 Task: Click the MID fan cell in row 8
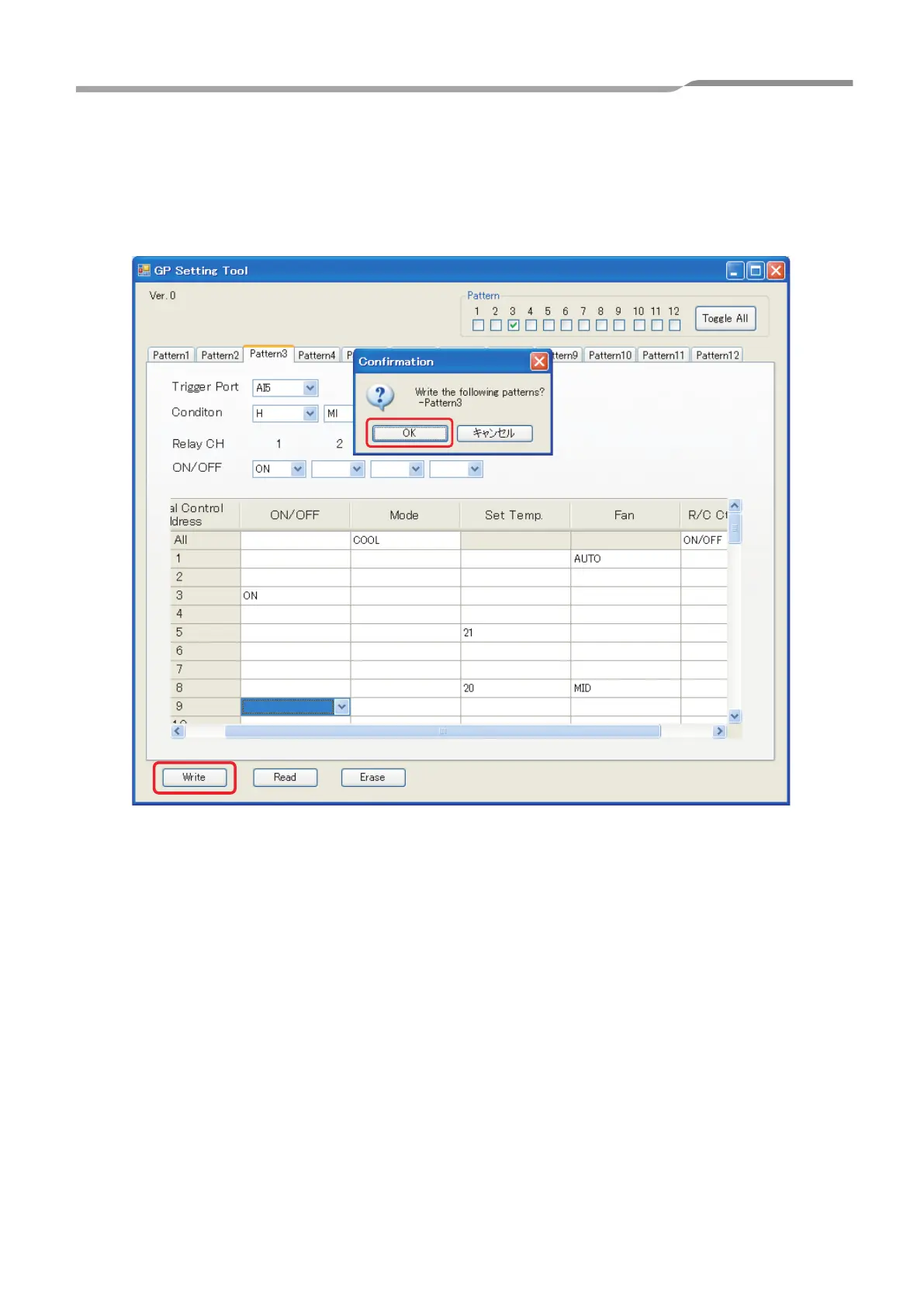click(625, 688)
